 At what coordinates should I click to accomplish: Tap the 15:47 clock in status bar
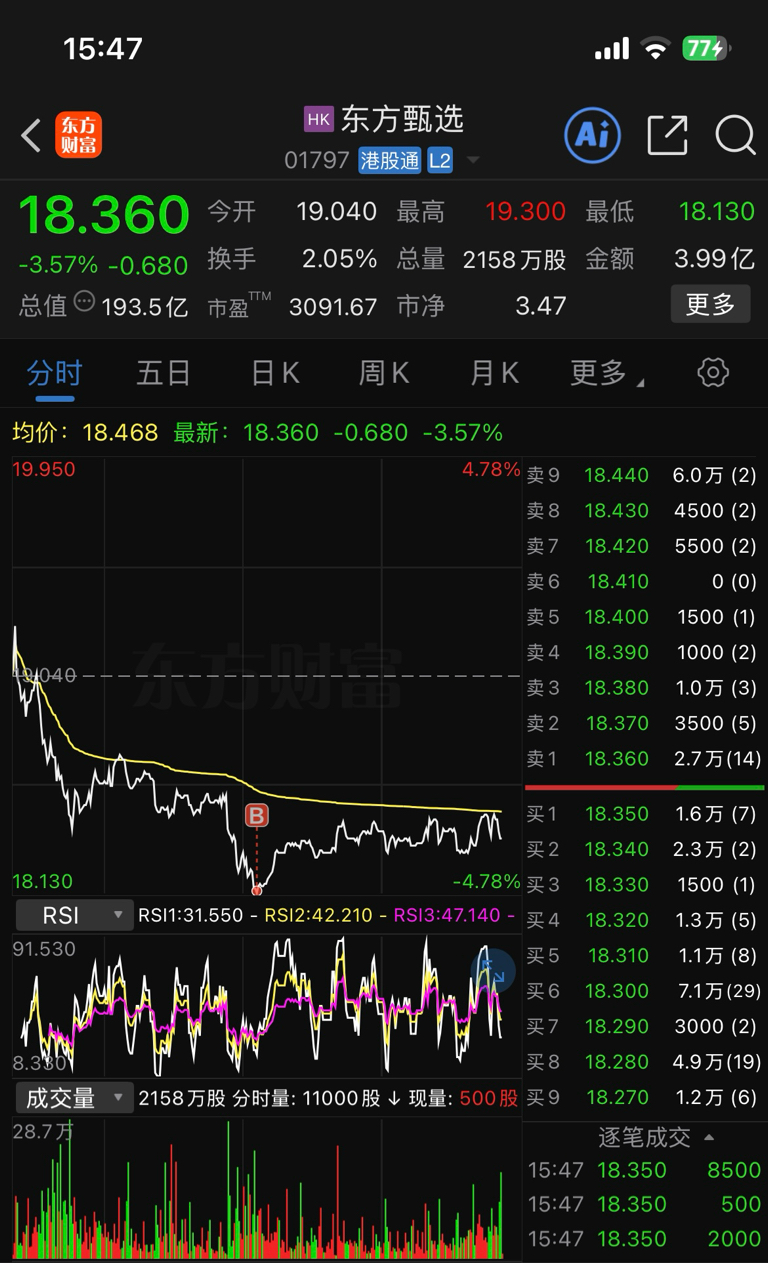coord(103,48)
